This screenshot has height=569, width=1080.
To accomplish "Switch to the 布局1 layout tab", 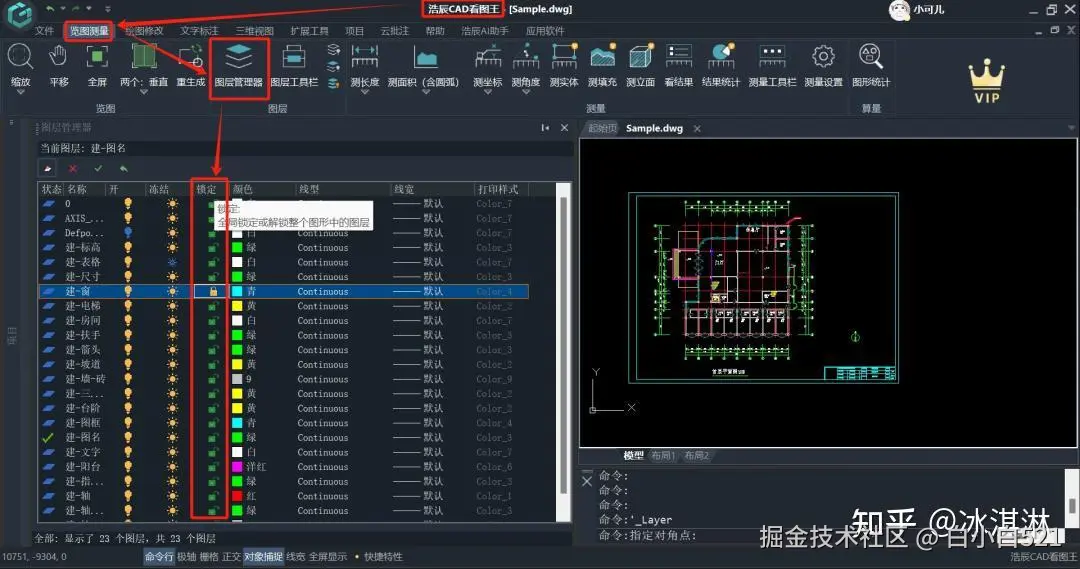I will click(x=663, y=455).
